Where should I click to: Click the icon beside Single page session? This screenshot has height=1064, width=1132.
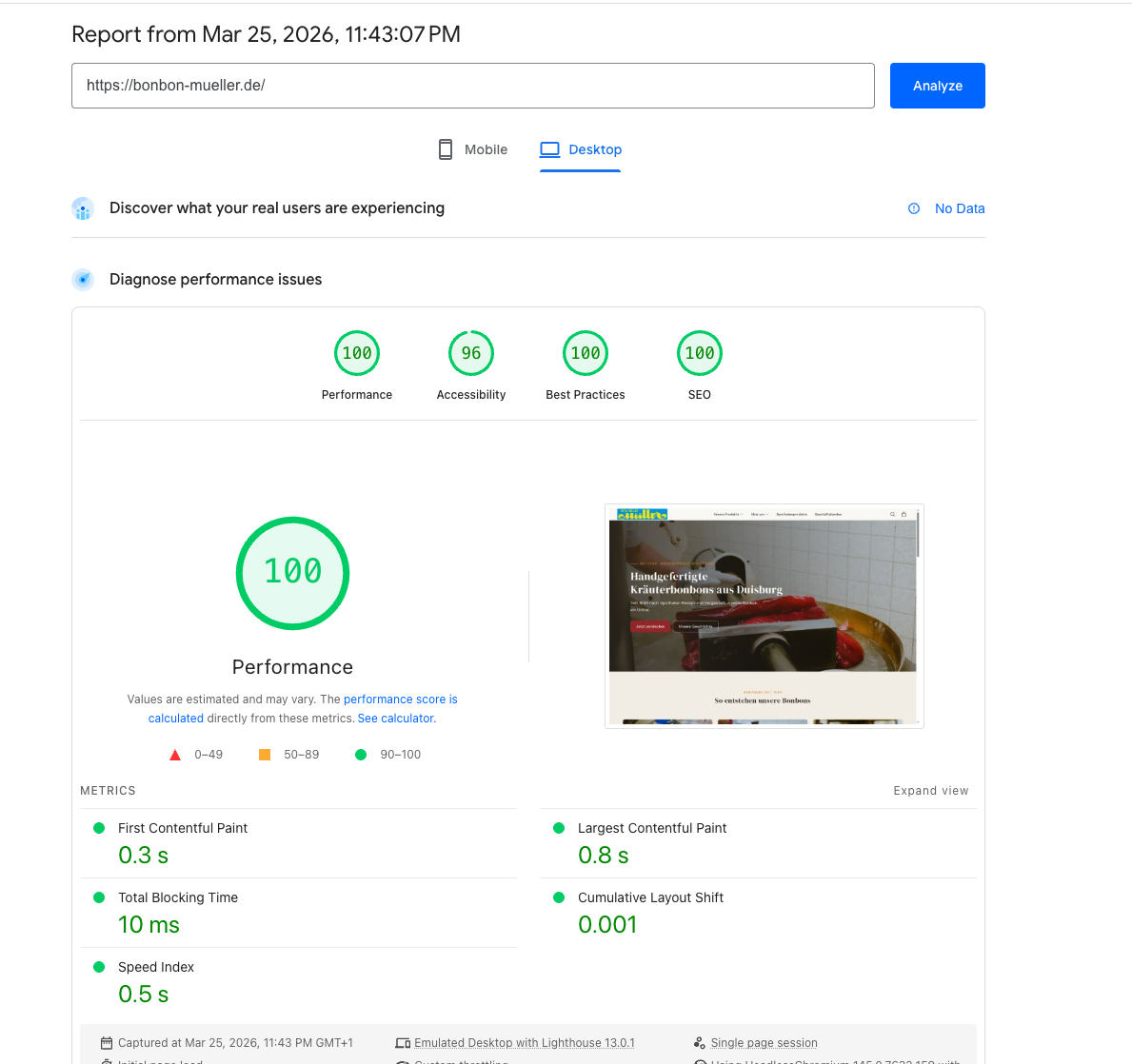click(x=701, y=1042)
